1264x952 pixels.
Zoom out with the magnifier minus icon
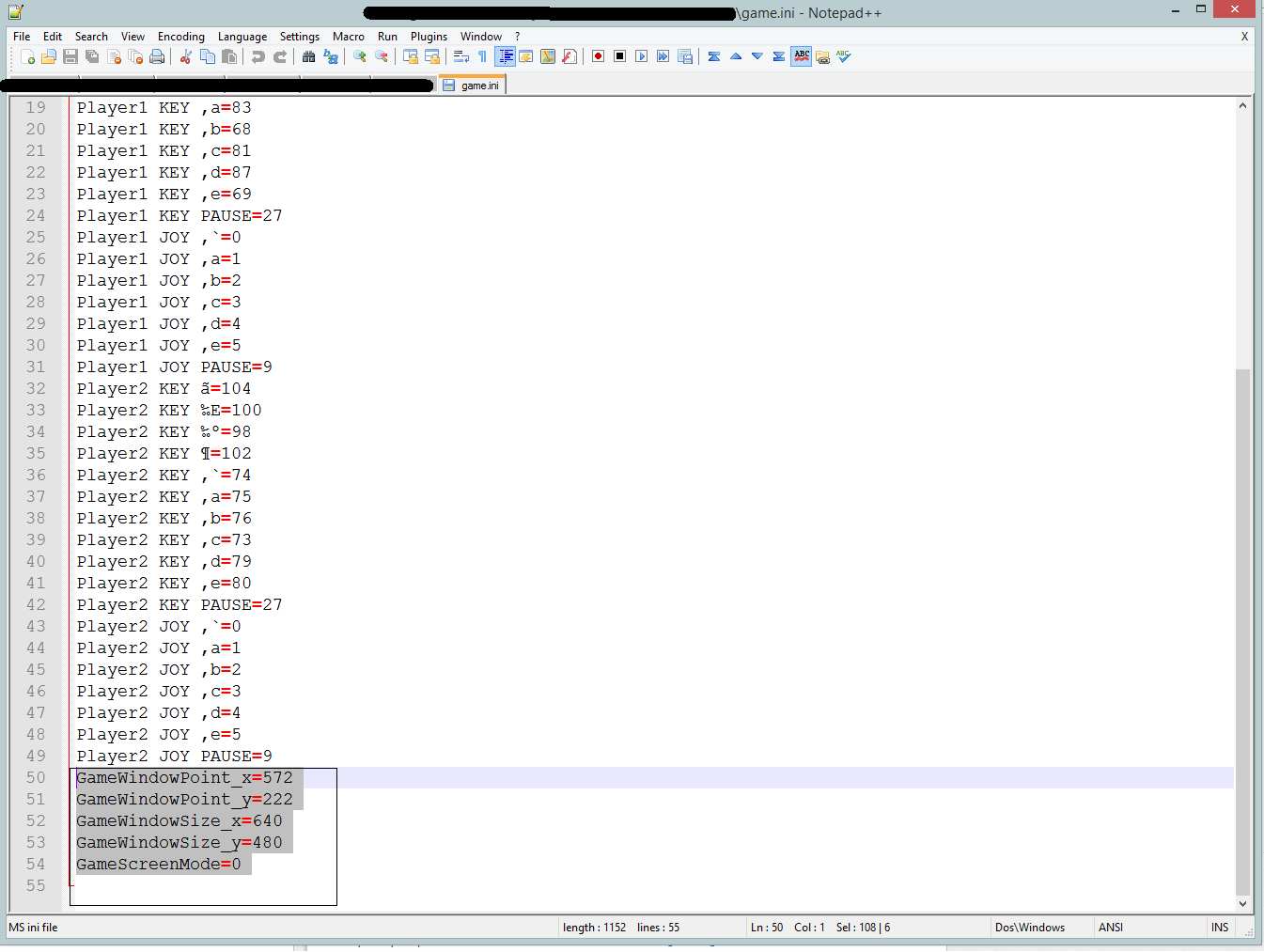[x=382, y=57]
